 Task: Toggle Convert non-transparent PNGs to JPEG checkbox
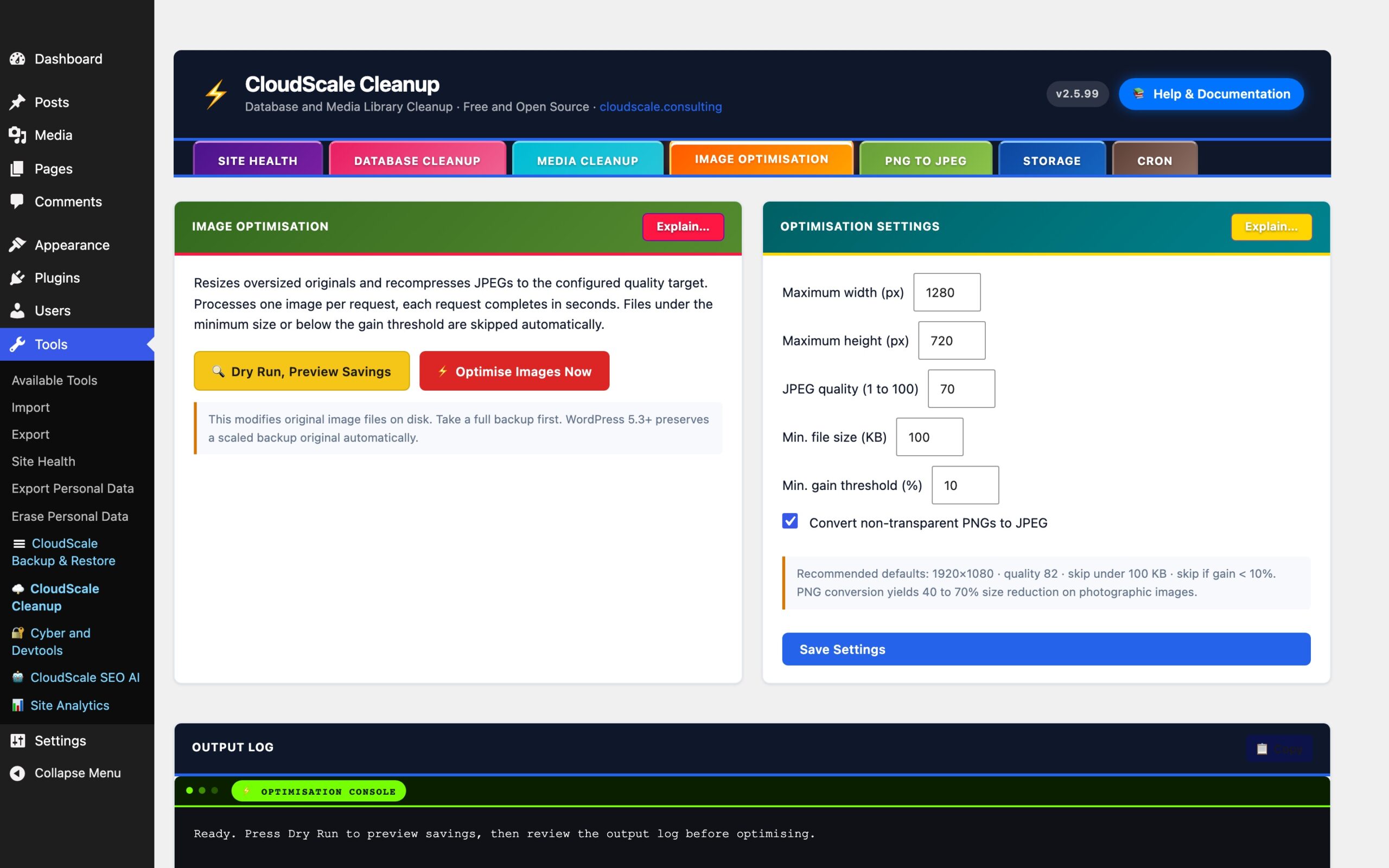(790, 521)
